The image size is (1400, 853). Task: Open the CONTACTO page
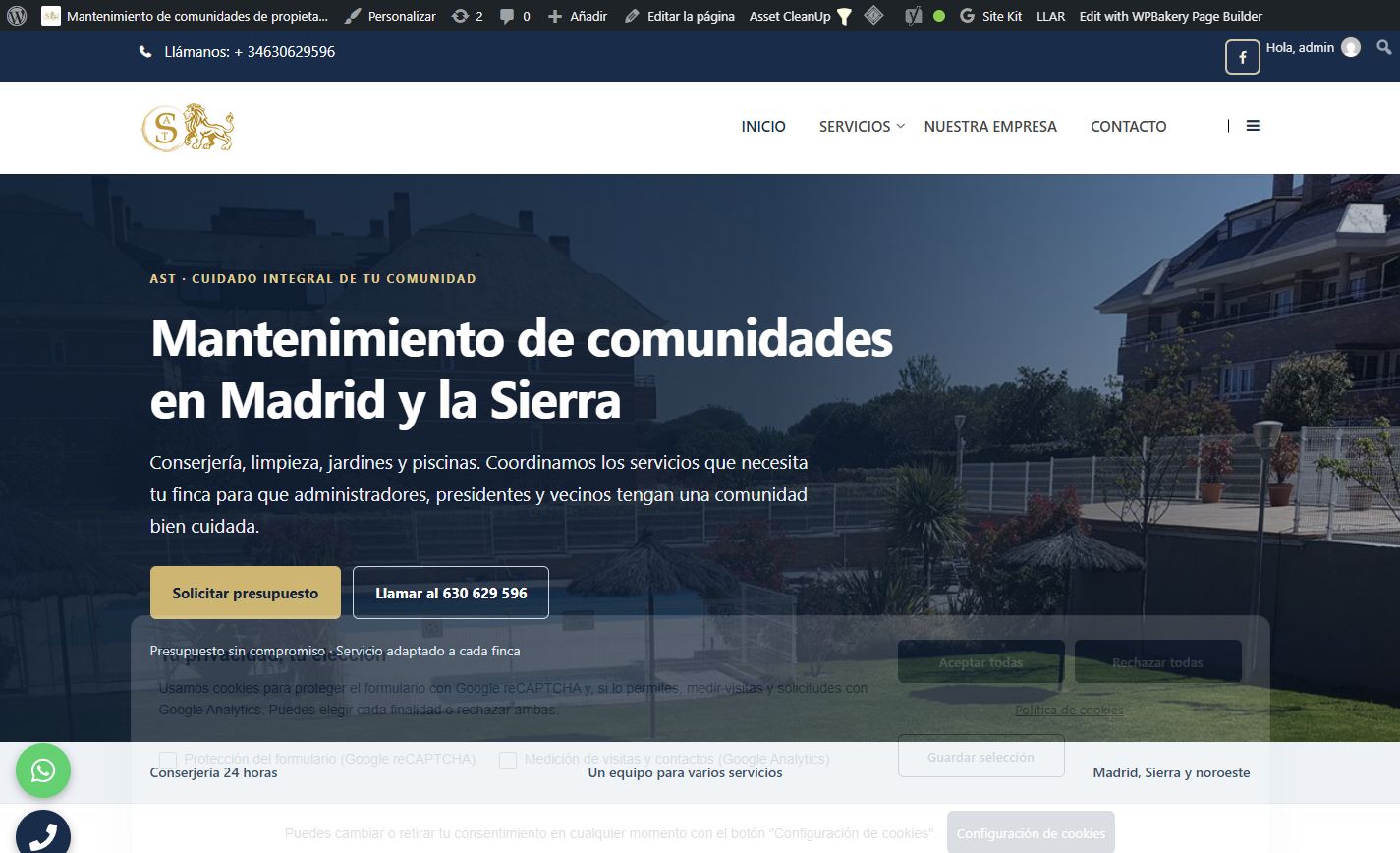click(x=1129, y=126)
